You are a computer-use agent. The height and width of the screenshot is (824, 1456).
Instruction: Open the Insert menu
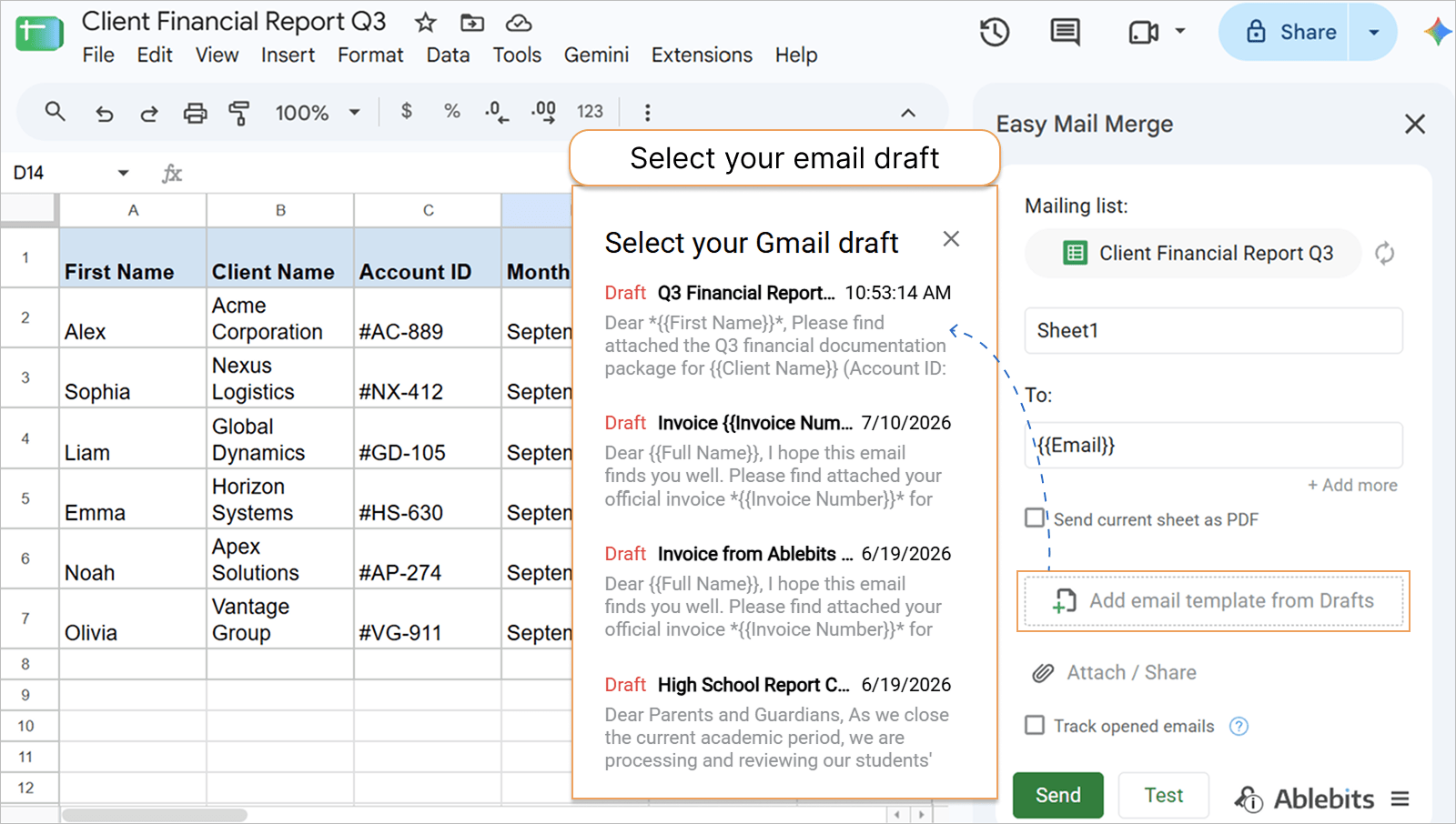click(x=288, y=55)
